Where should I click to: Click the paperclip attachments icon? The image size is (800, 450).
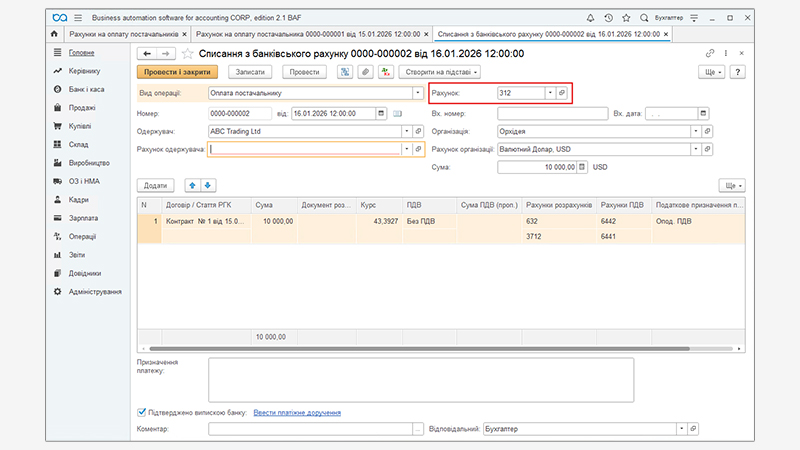(365, 72)
